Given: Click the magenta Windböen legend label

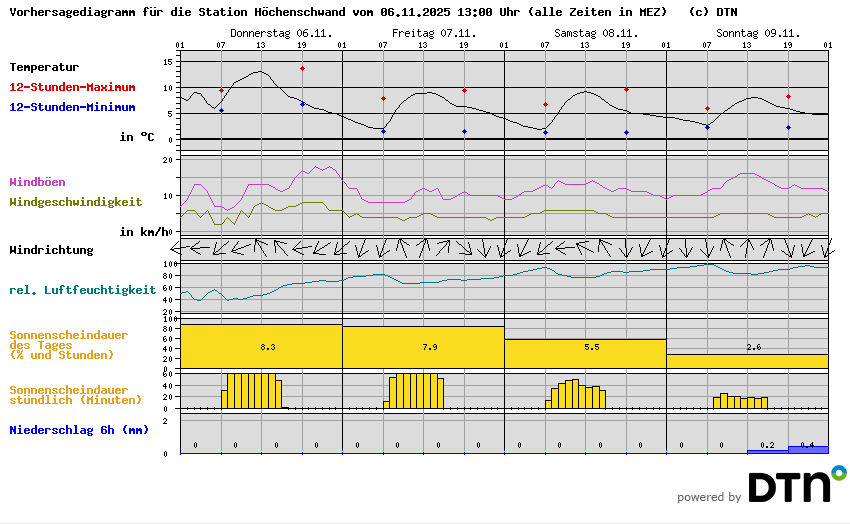Looking at the screenshot, I should tap(37, 182).
